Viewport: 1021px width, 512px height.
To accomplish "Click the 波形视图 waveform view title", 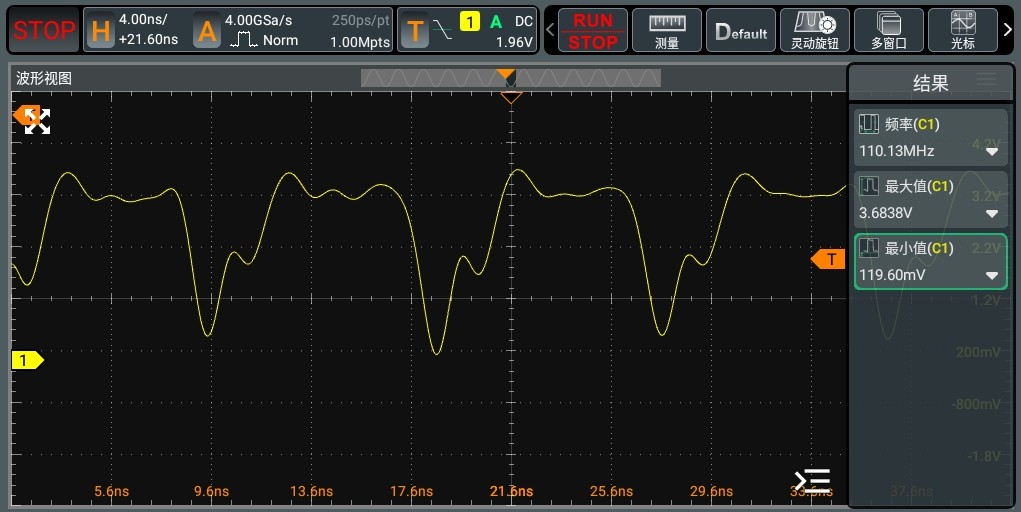I will pos(44,78).
